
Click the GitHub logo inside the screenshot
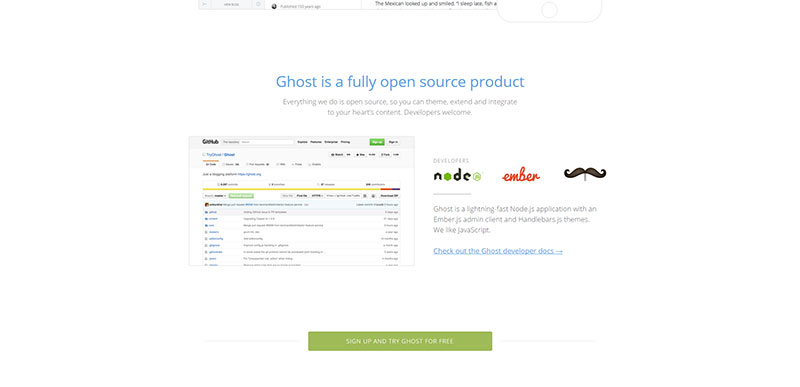pos(210,142)
